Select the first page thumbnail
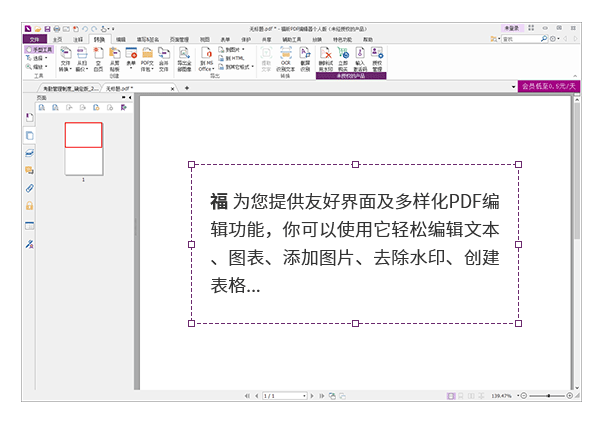 83,135
